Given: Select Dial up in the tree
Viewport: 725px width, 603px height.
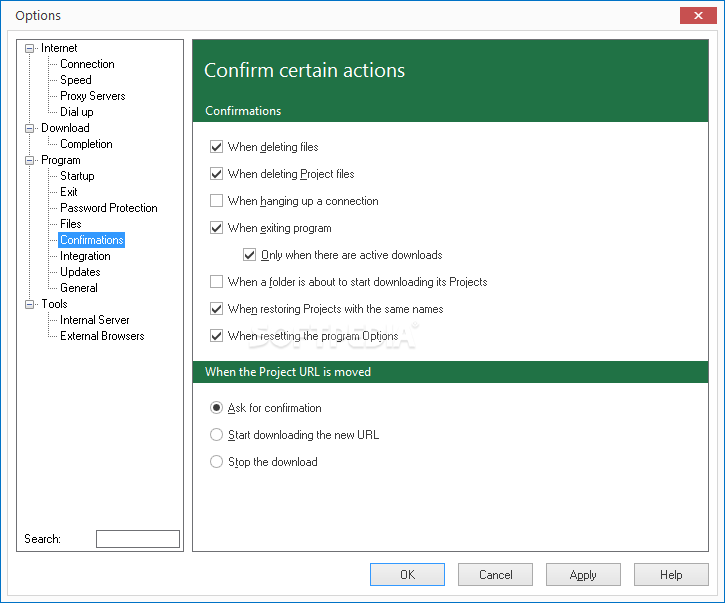Looking at the screenshot, I should (x=77, y=112).
